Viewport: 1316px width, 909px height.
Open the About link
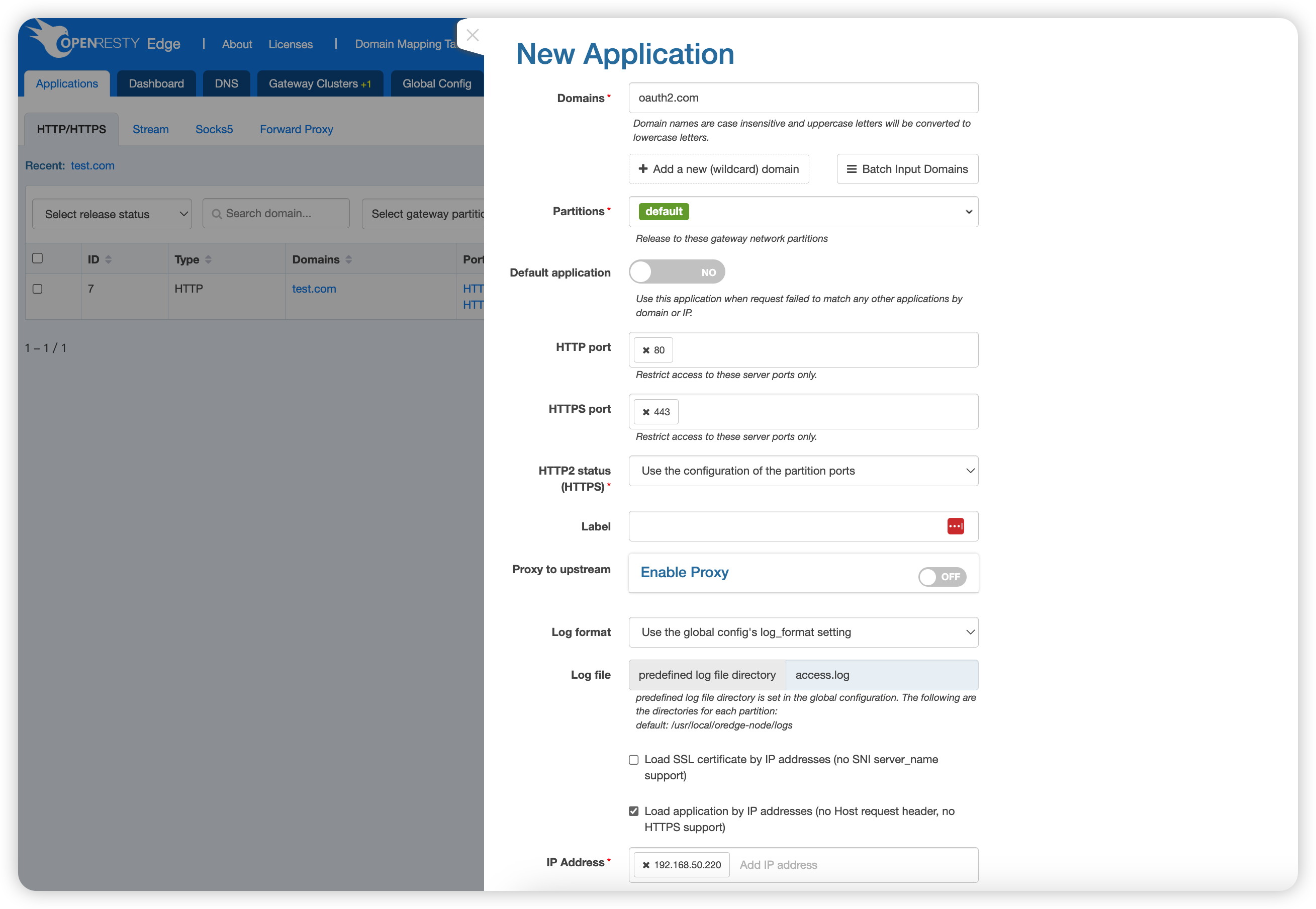coord(237,44)
